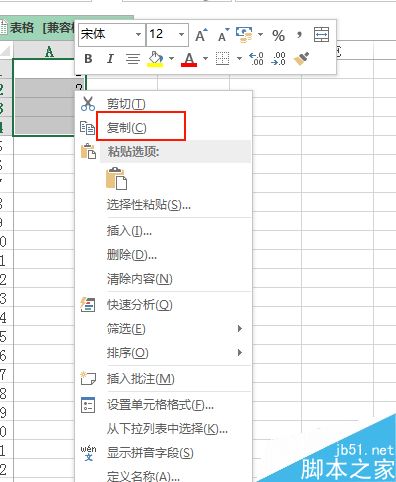Choose 复制(C) from context menu
This screenshot has width=396, height=482.
[126, 128]
